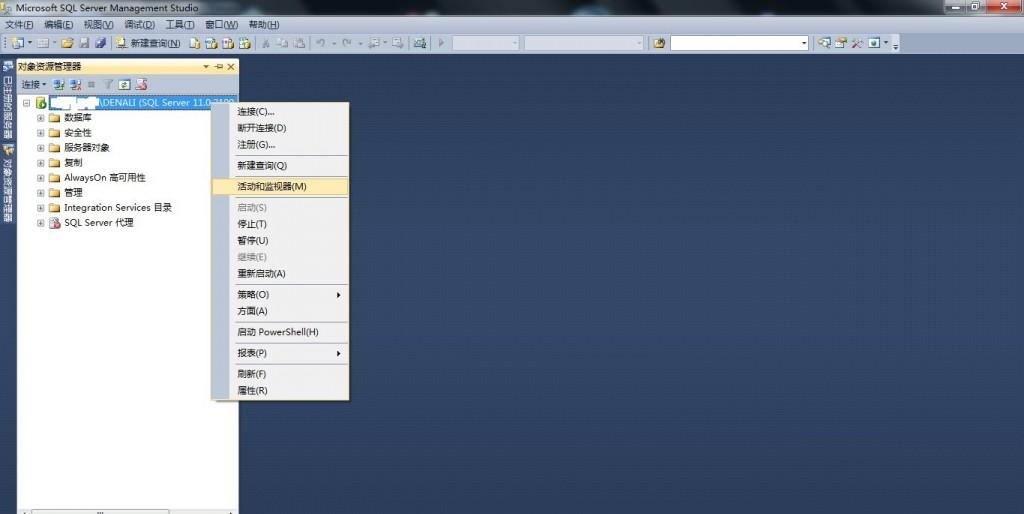The height and width of the screenshot is (514, 1024).
Task: Choose 属性(R) in context menu
Action: pos(280,391)
